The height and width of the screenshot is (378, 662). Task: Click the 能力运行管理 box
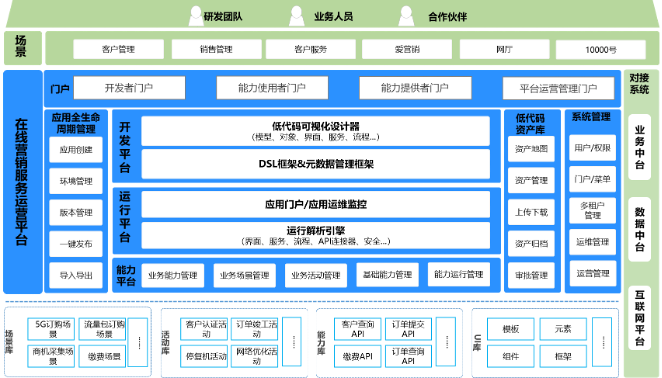tap(459, 275)
